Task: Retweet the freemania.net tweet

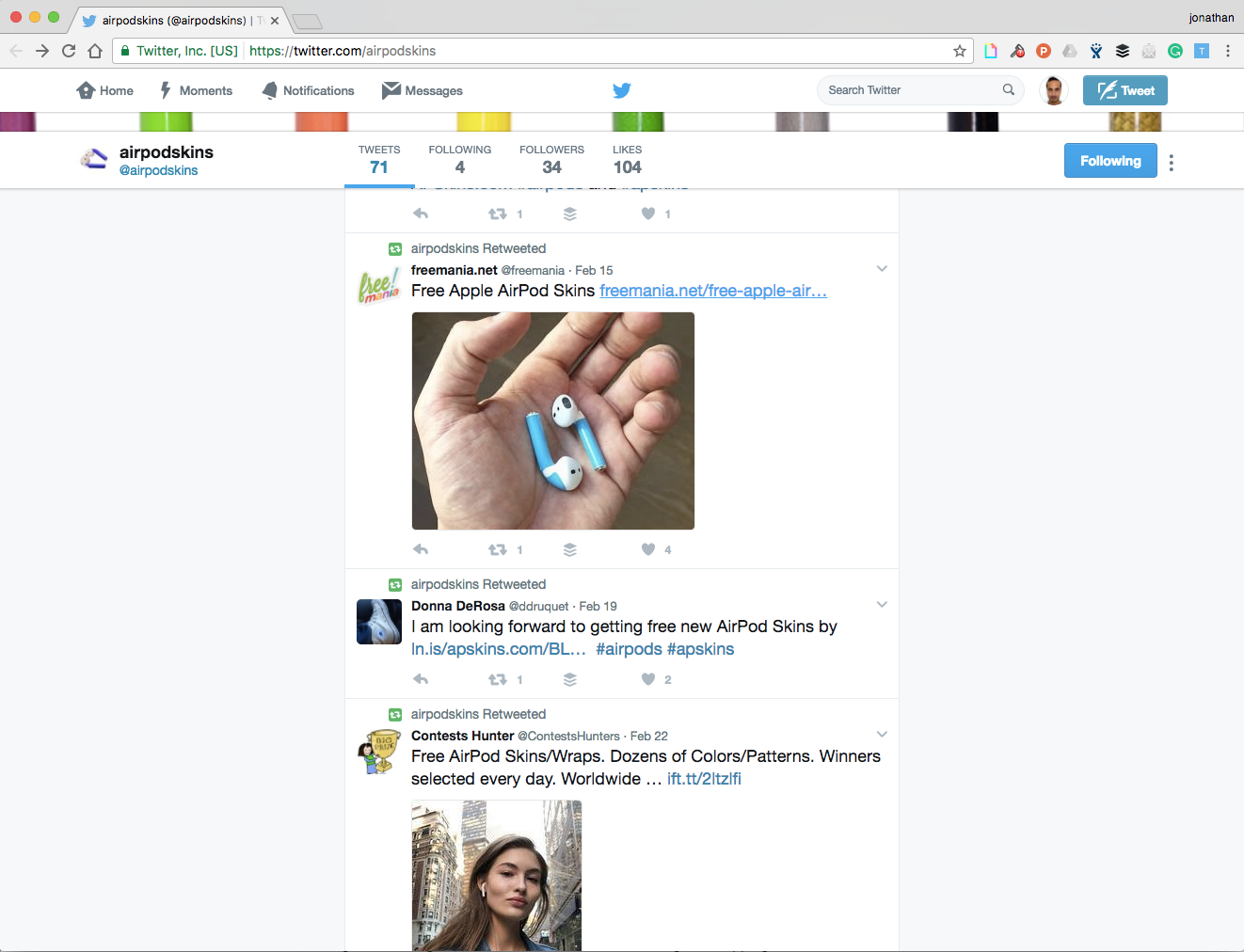Action: [x=497, y=549]
